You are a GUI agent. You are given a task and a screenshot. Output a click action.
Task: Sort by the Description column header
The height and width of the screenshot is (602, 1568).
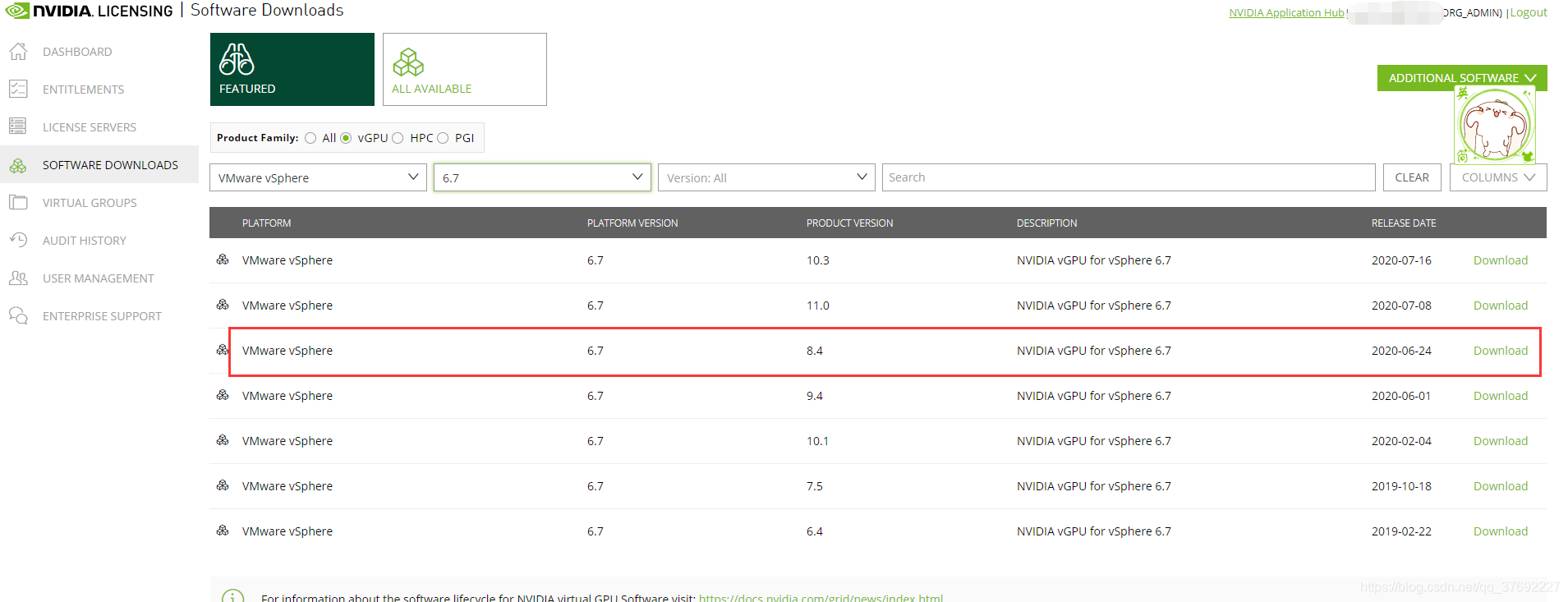click(x=1046, y=223)
